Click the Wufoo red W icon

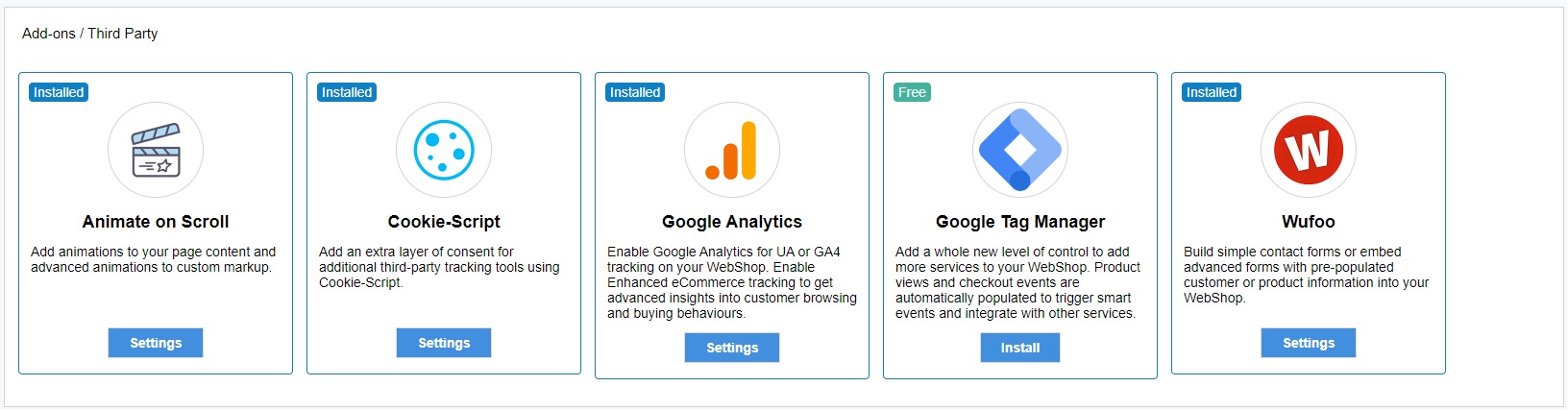point(1309,150)
